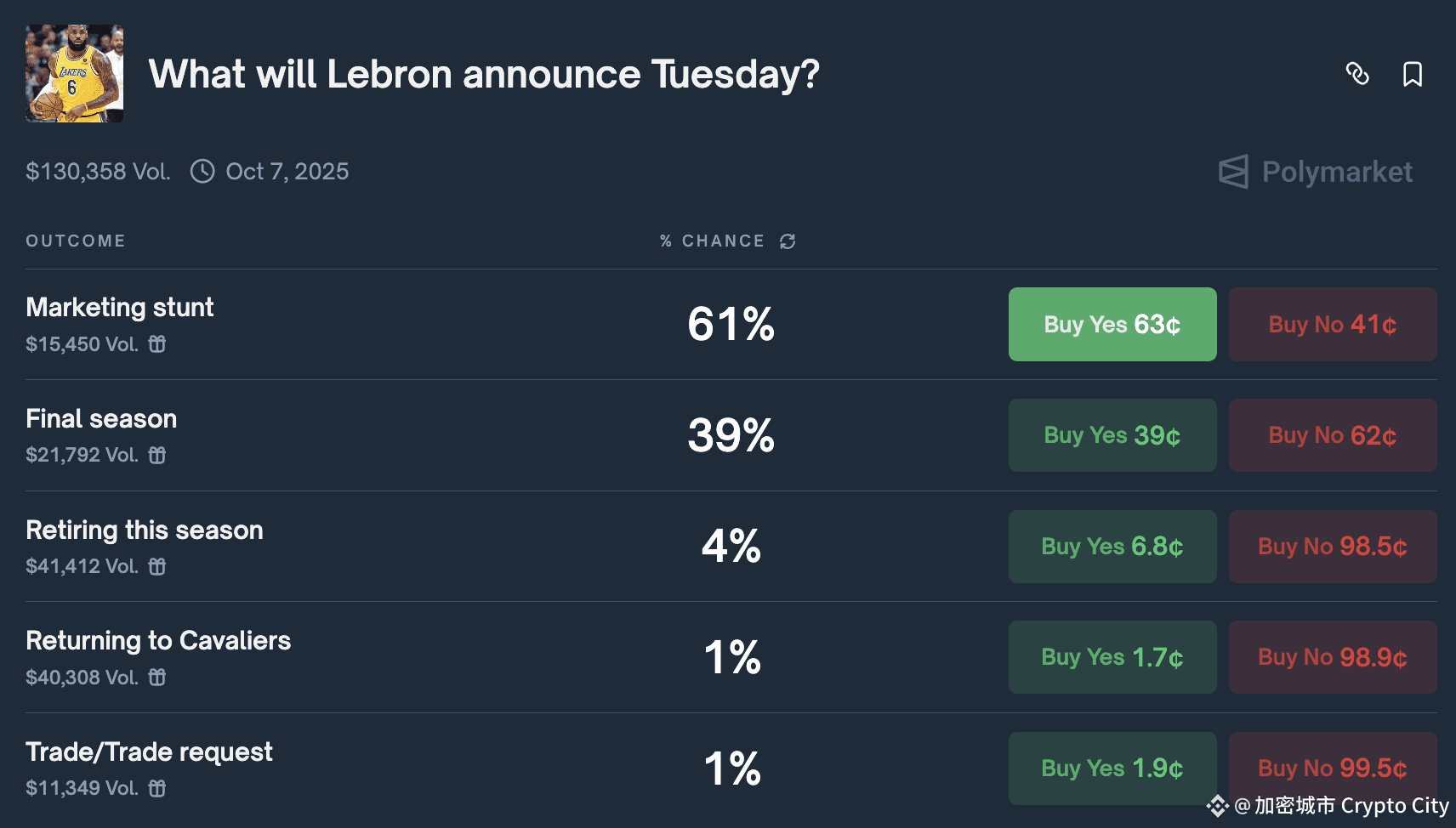
Task: Buy Yes at 6.8¢ for Retiring
Action: click(1112, 547)
